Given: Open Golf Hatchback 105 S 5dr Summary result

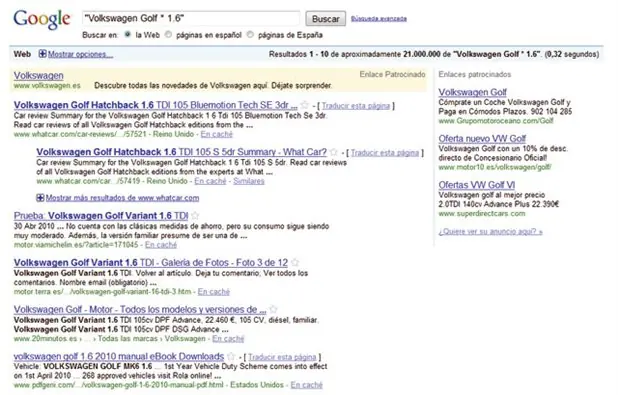Looking at the screenshot, I should [181, 152].
